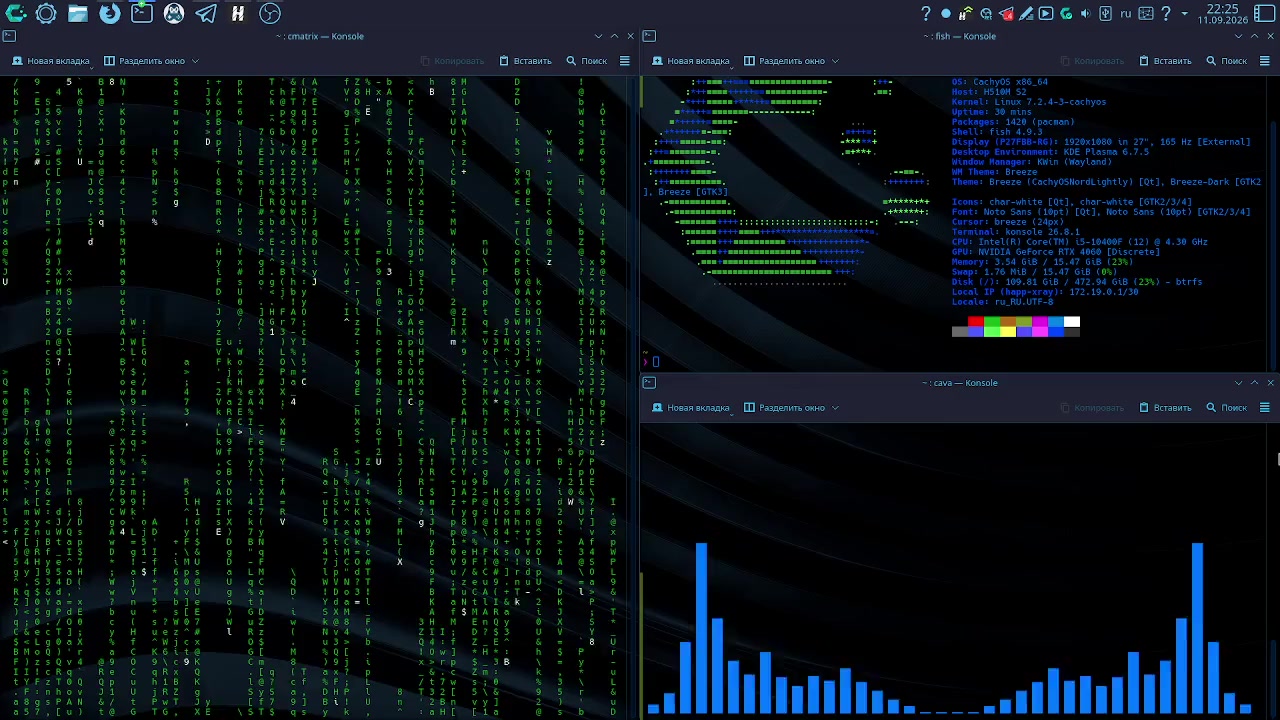Switch the ru keyboard layout indicator

[1126, 14]
